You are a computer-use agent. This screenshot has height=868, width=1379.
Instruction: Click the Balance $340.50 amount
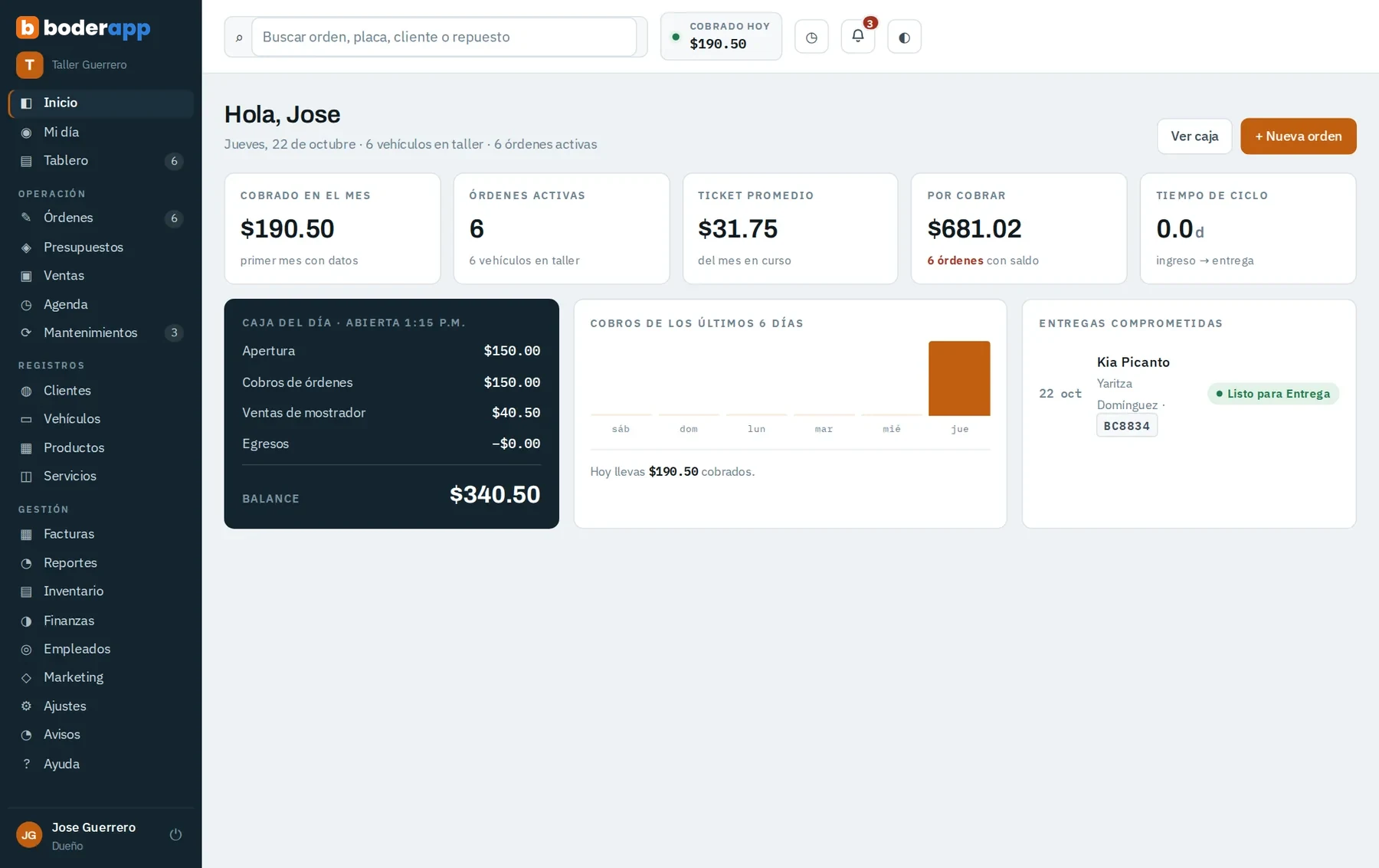[x=495, y=495]
